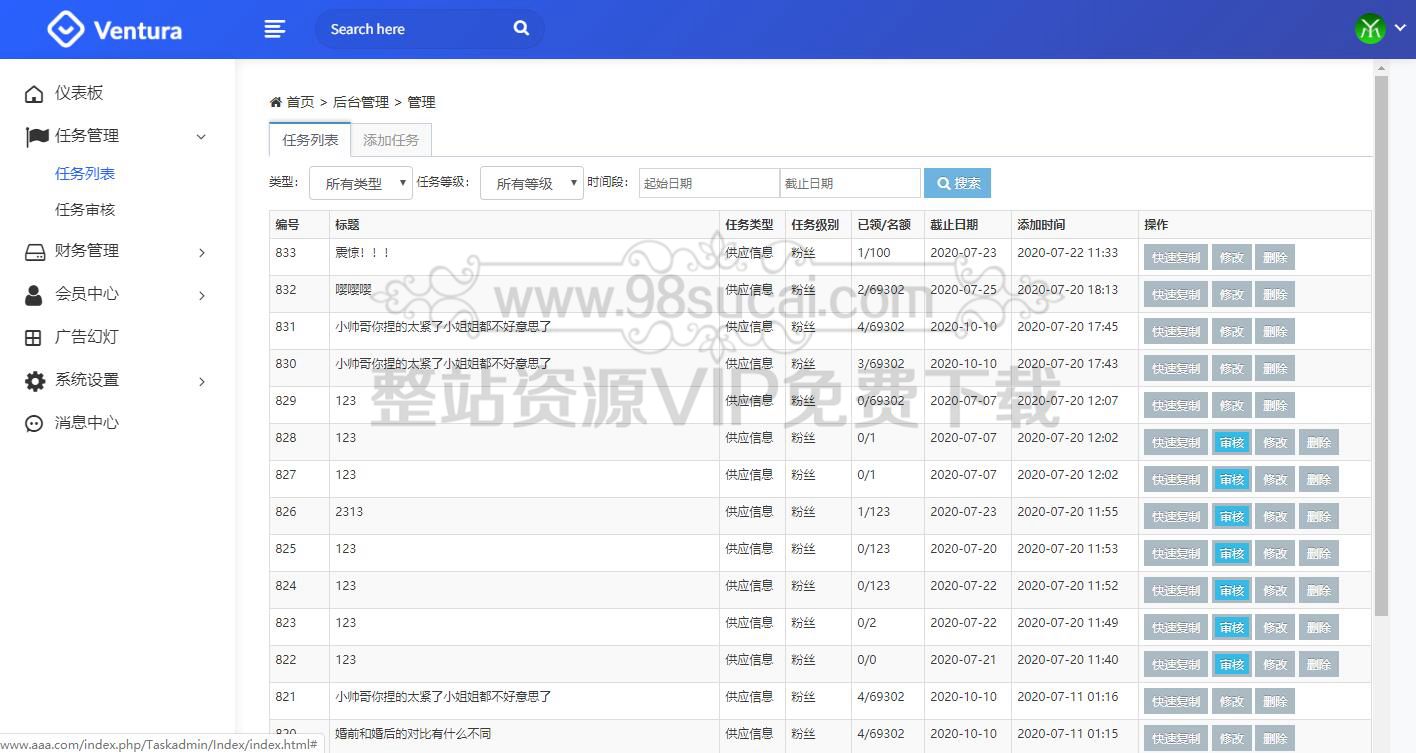Open the 所有等级 task level dropdown

pos(532,183)
